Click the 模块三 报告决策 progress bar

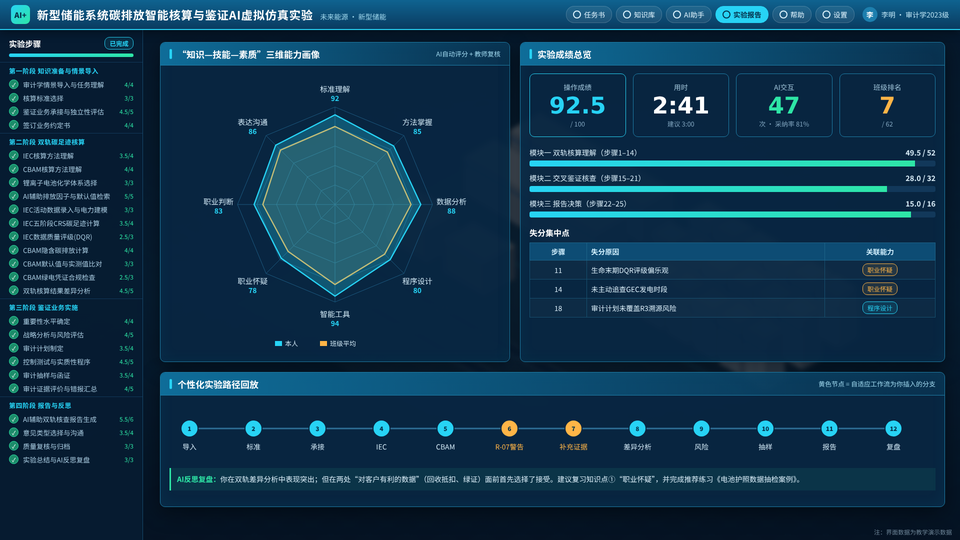[732, 215]
